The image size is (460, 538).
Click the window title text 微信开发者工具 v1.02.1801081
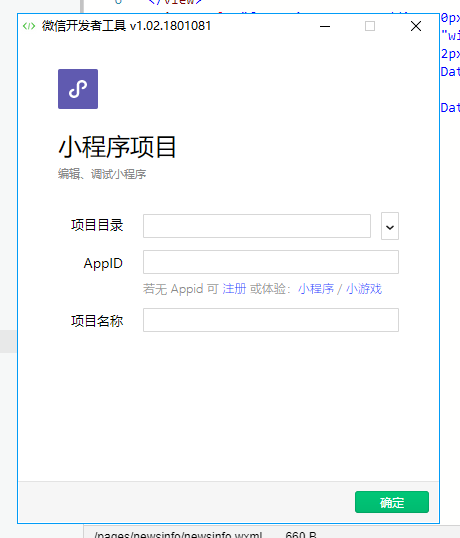(x=126, y=26)
